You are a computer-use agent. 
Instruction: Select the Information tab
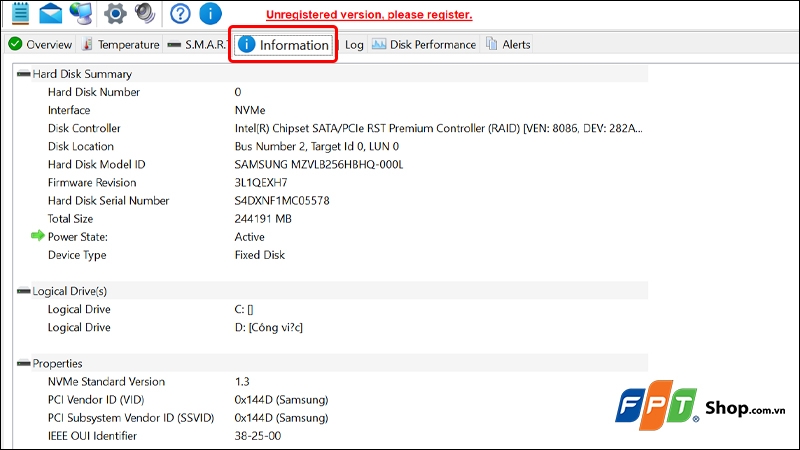(284, 45)
